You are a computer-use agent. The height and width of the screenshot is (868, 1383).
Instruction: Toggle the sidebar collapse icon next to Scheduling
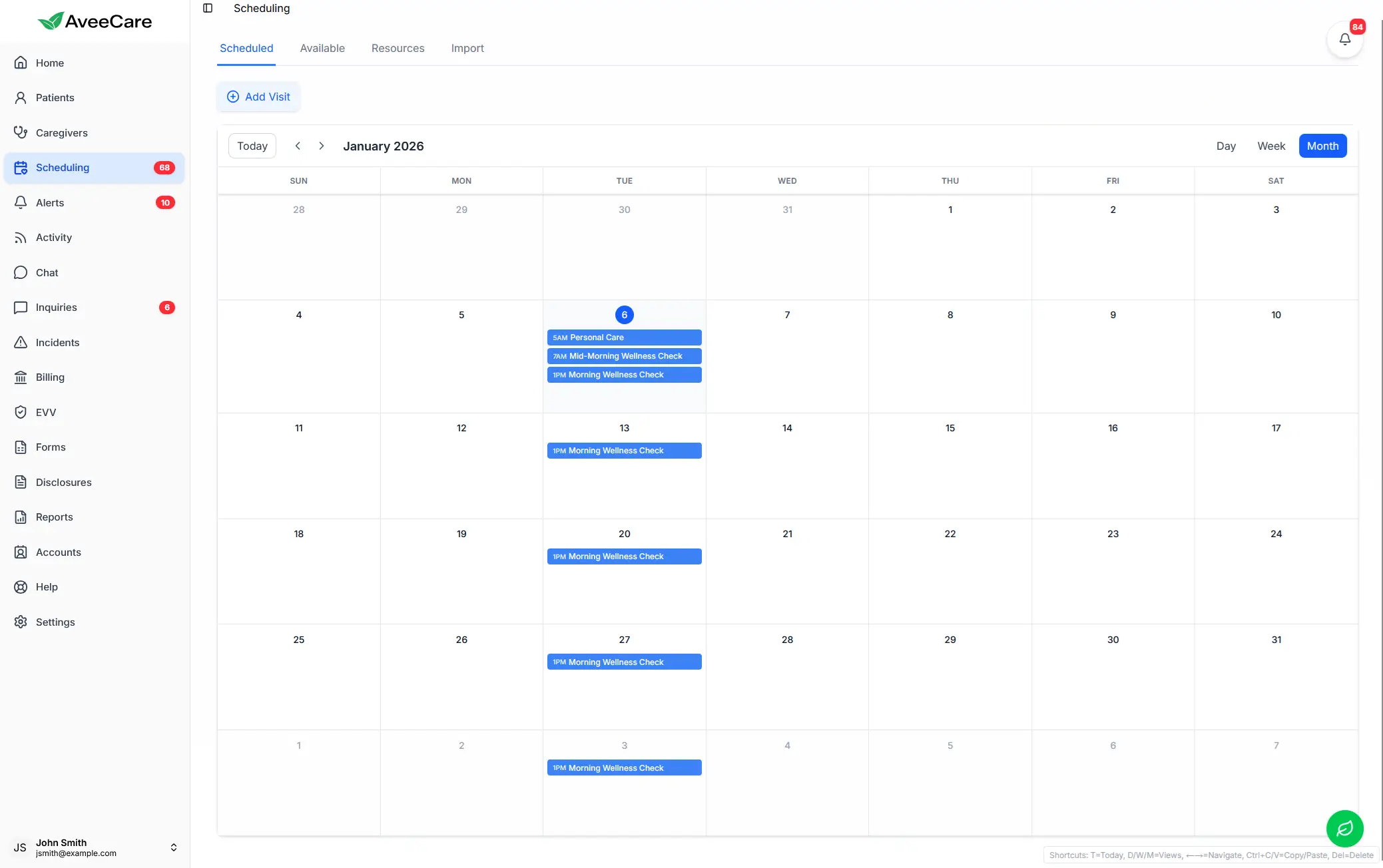pyautogui.click(x=208, y=8)
